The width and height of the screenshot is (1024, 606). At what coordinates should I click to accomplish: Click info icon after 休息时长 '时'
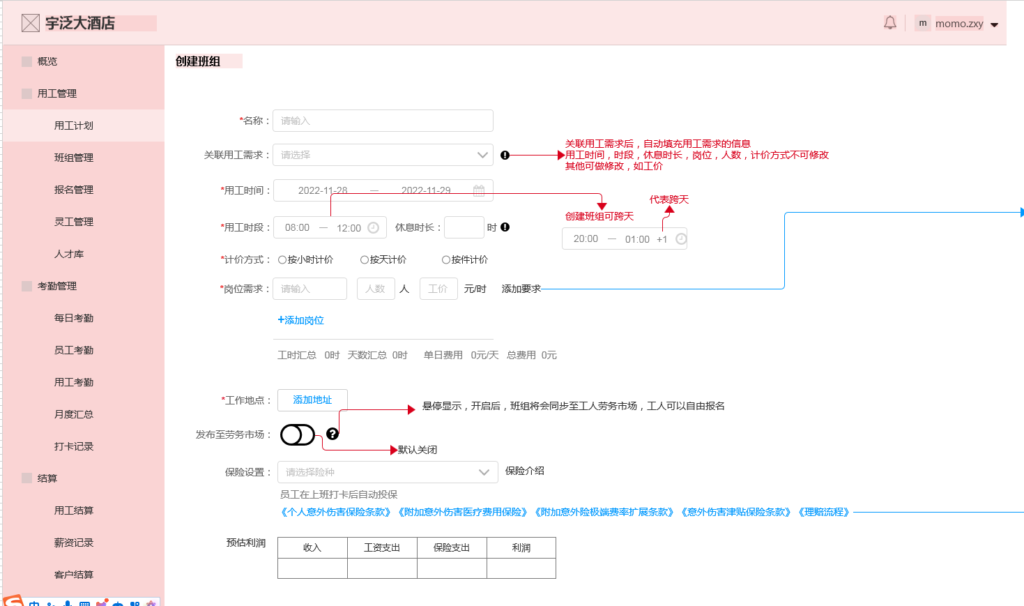pyautogui.click(x=505, y=227)
